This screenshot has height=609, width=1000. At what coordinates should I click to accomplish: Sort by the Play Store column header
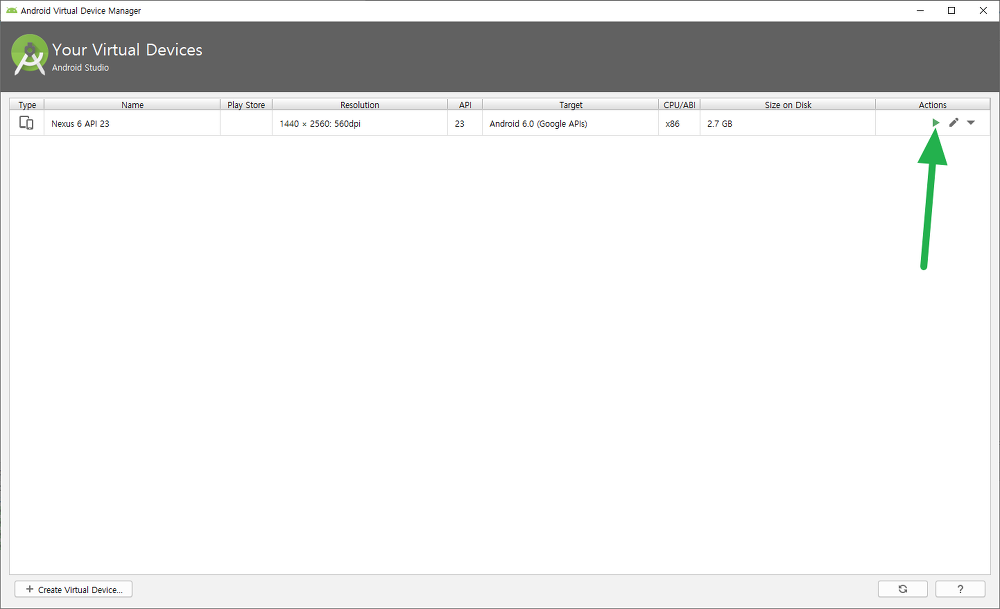click(x=246, y=105)
